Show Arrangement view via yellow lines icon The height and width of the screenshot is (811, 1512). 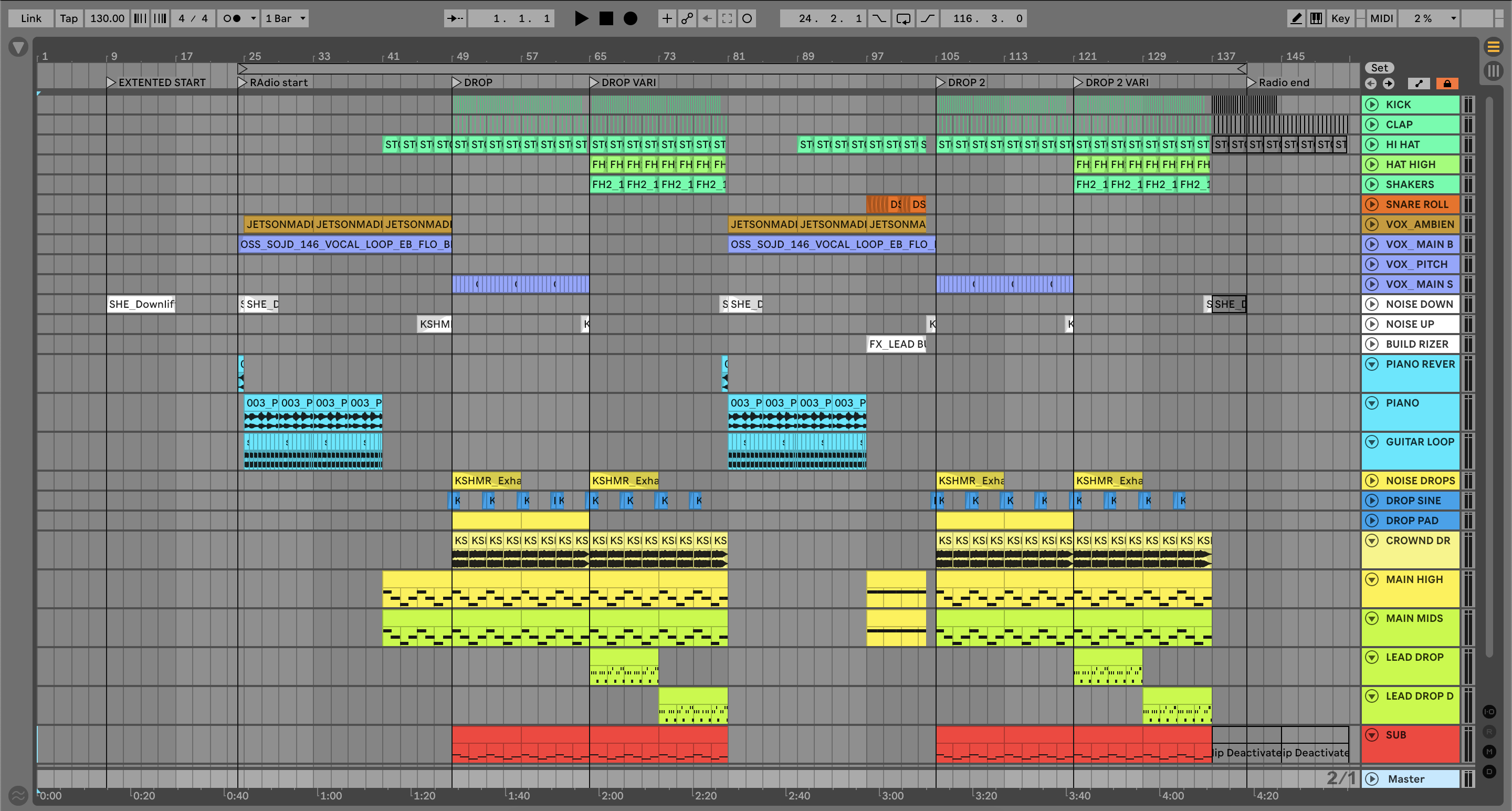[1493, 46]
